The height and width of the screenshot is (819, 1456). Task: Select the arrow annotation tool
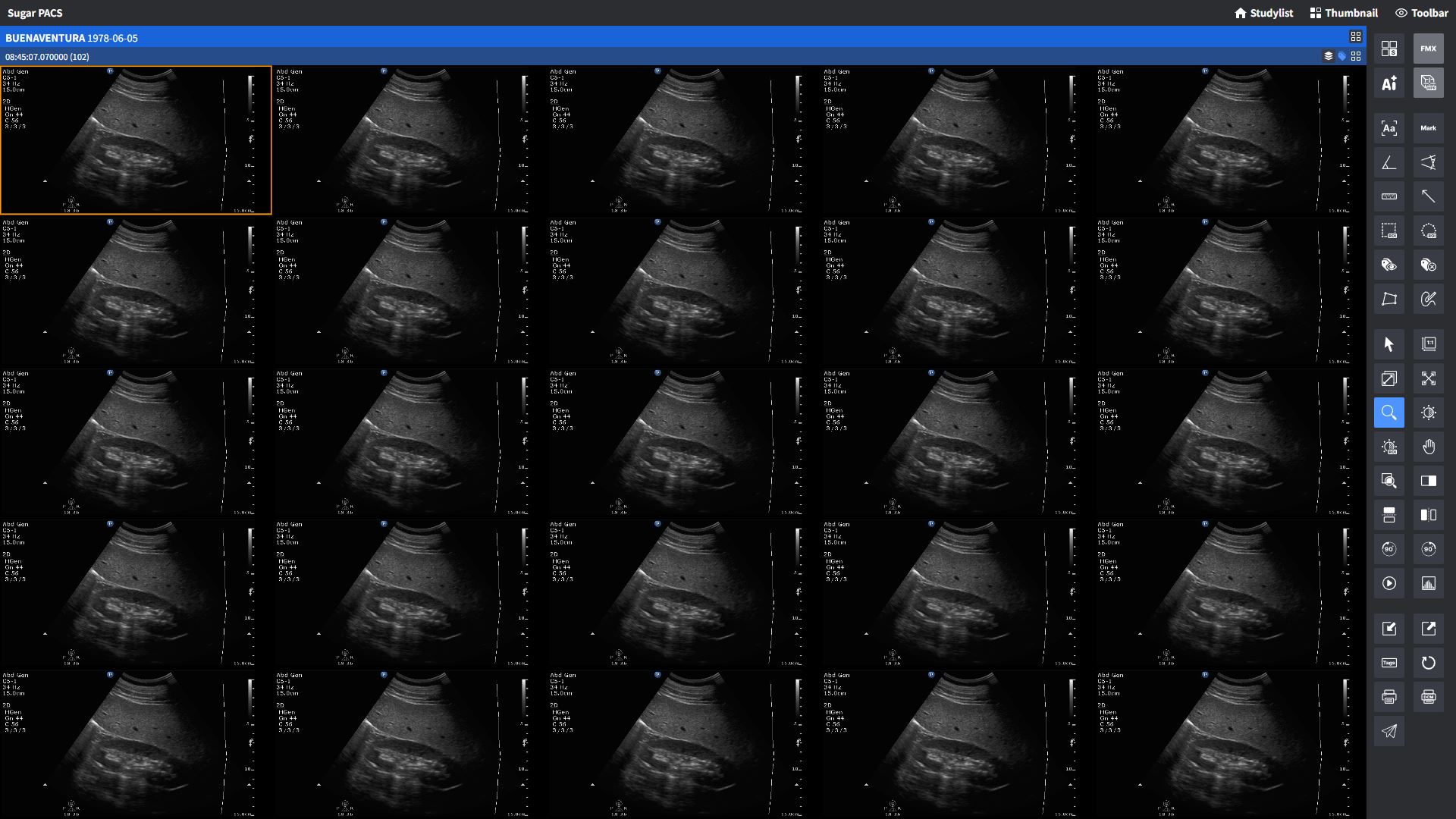point(1428,196)
